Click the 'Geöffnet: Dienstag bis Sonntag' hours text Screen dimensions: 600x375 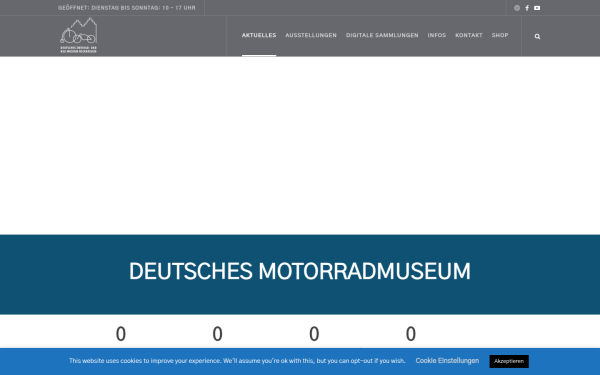point(127,8)
